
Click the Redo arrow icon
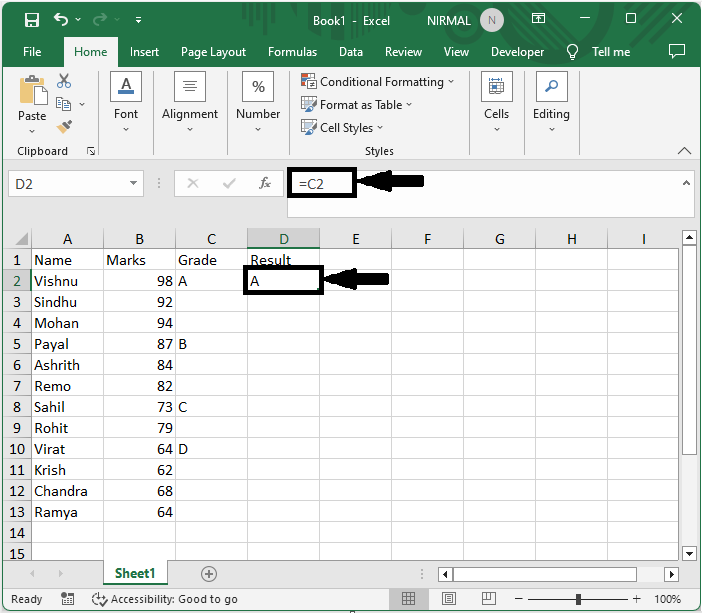[100, 19]
